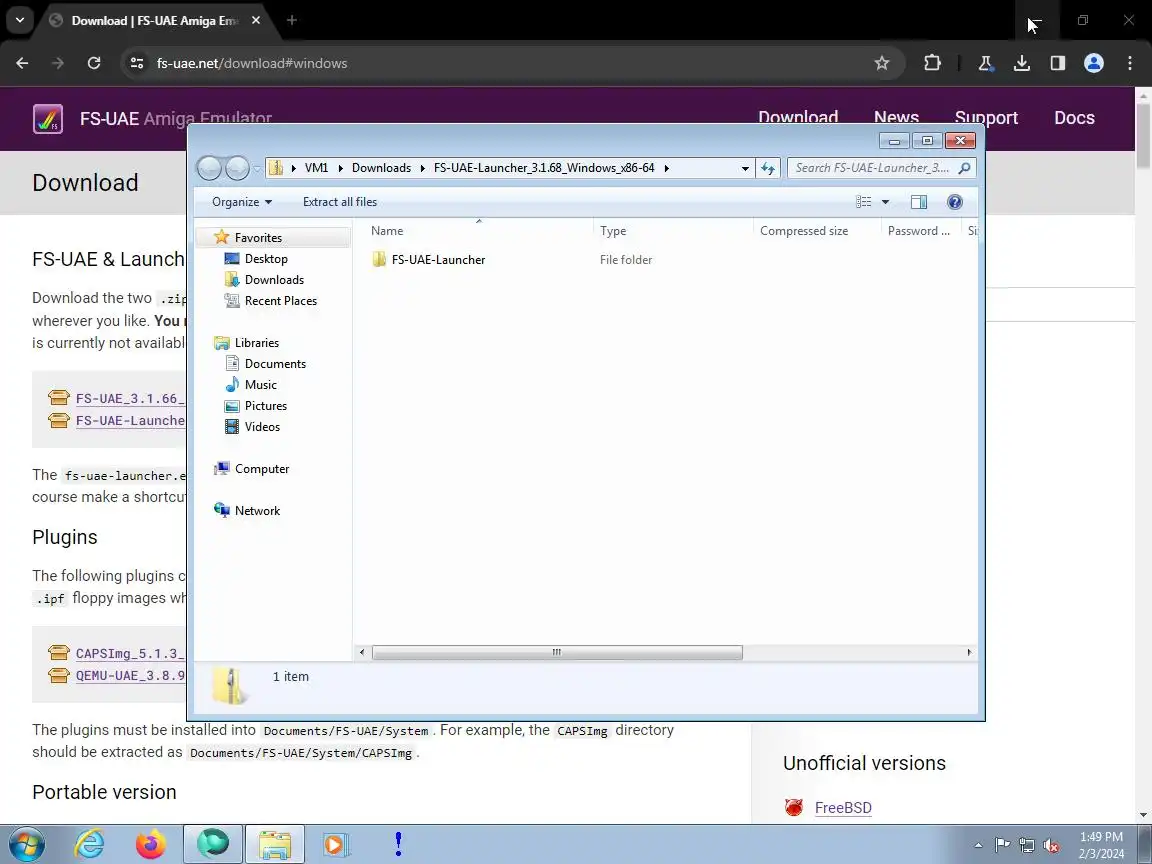Open address bar previous locations dropdown
1152x864 pixels.
coord(745,168)
